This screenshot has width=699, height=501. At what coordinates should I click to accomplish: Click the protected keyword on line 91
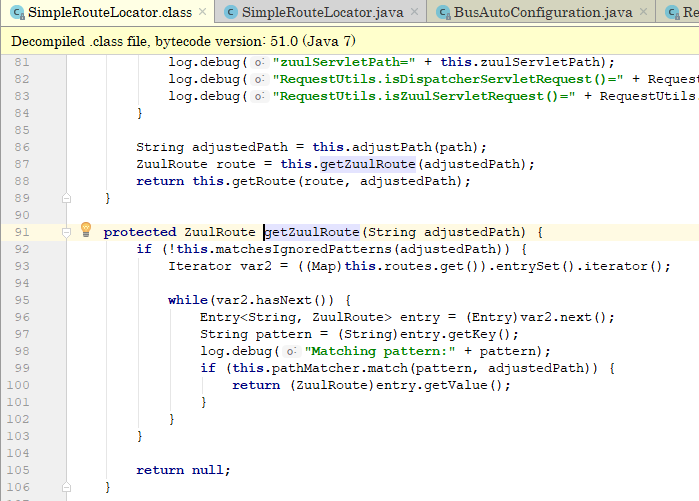click(140, 232)
